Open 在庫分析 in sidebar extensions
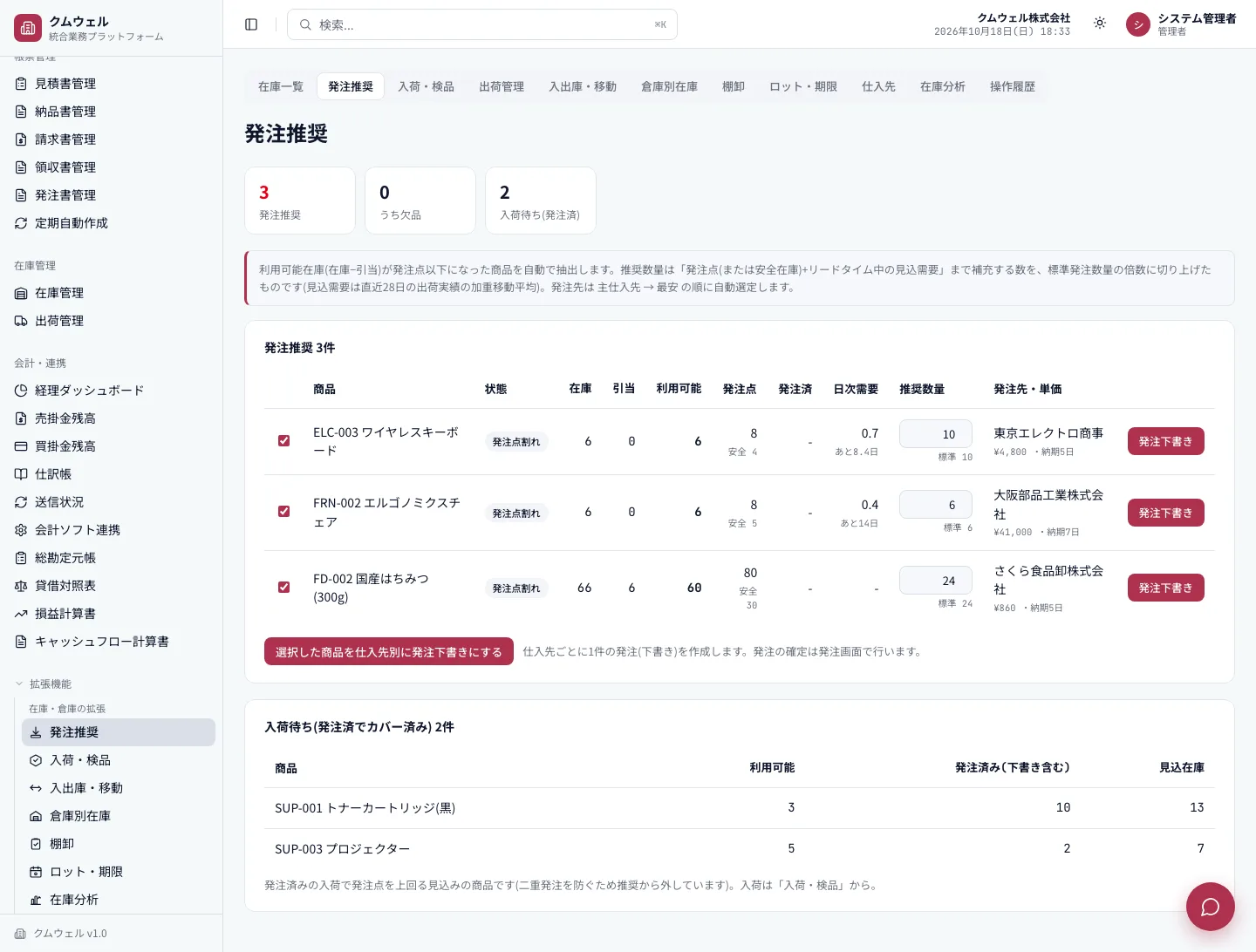Image resolution: width=1256 pixels, height=952 pixels. (x=74, y=900)
